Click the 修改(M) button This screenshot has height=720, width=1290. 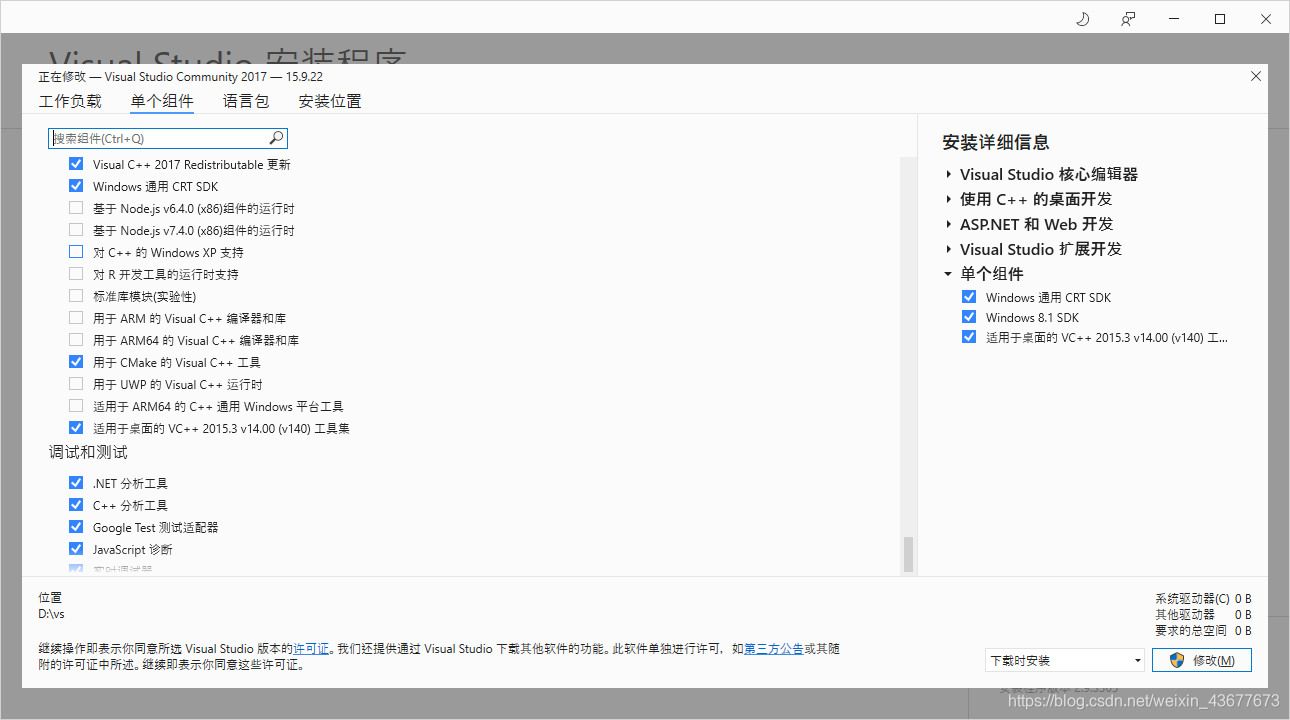point(1201,660)
